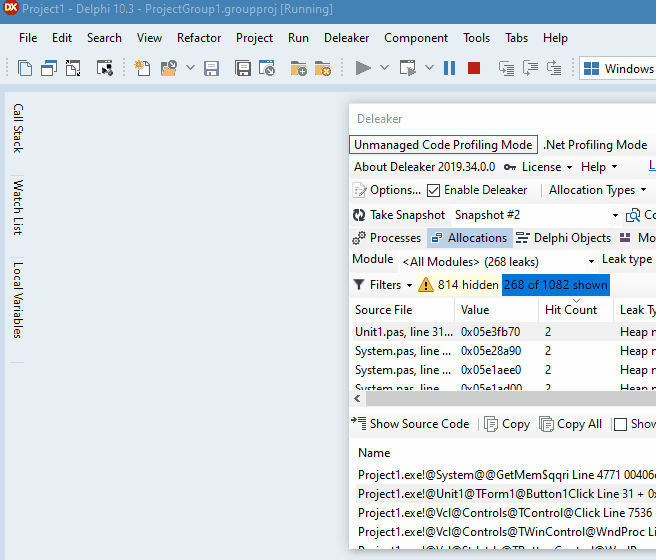Viewport: 656px width, 560px height.
Task: Click Show Source Code
Action: (x=410, y=424)
